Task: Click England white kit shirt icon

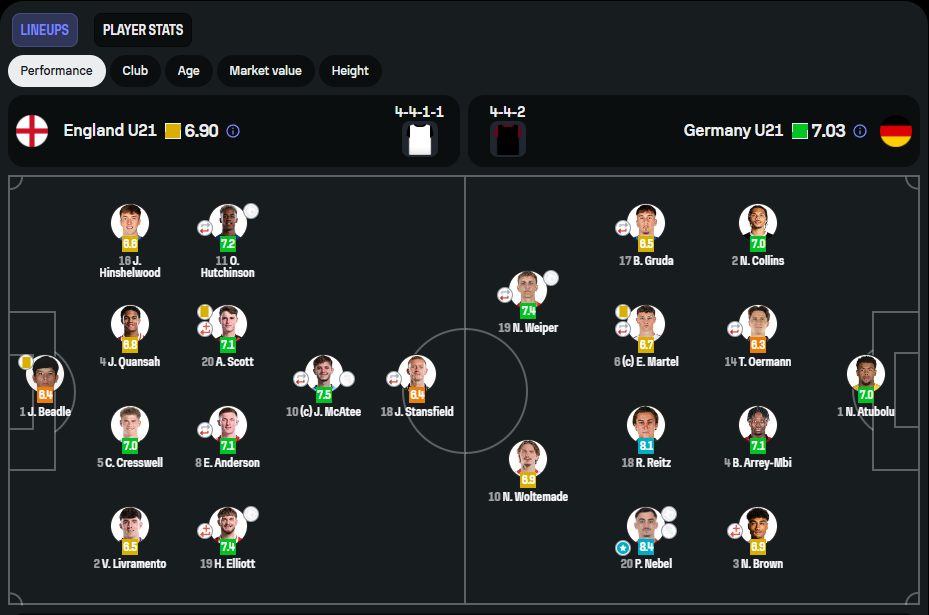Action: click(420, 139)
